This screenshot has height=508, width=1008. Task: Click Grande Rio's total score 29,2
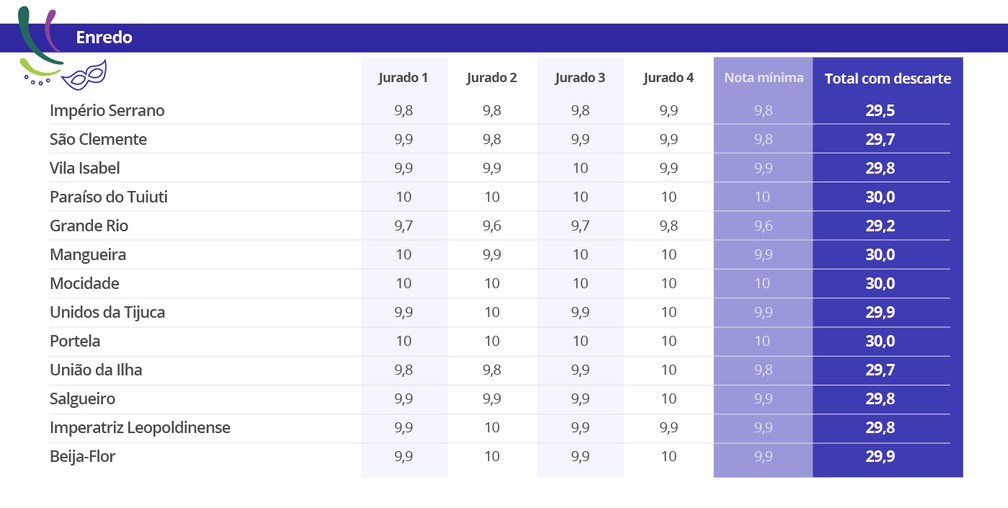pyautogui.click(x=880, y=226)
